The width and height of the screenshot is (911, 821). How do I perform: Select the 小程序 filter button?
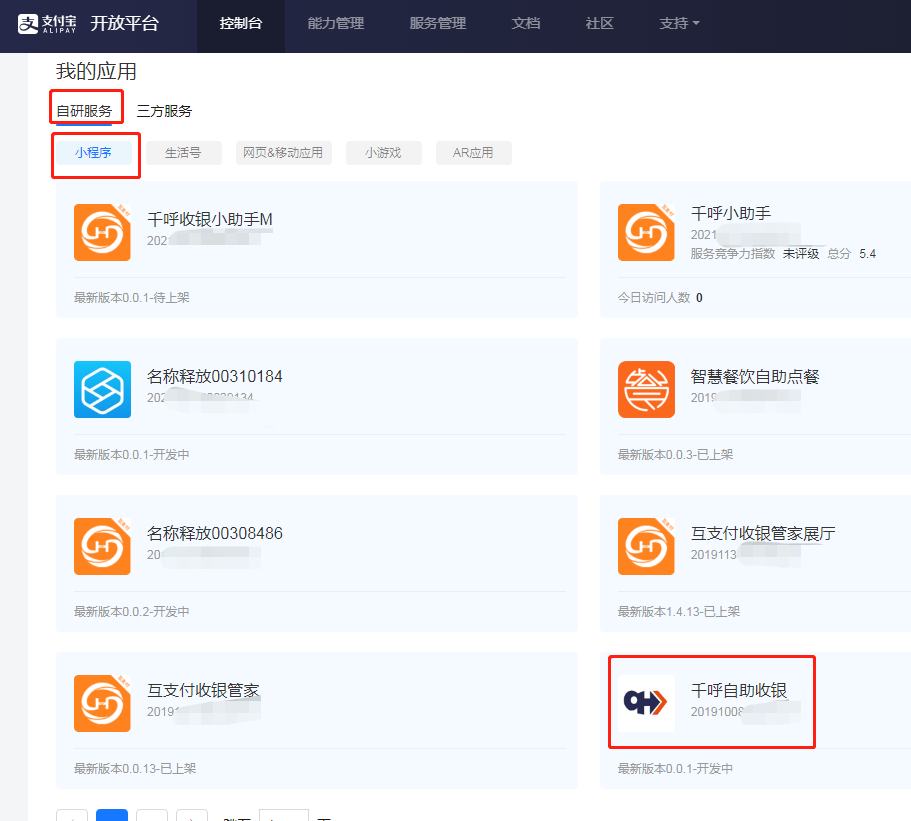click(94, 153)
